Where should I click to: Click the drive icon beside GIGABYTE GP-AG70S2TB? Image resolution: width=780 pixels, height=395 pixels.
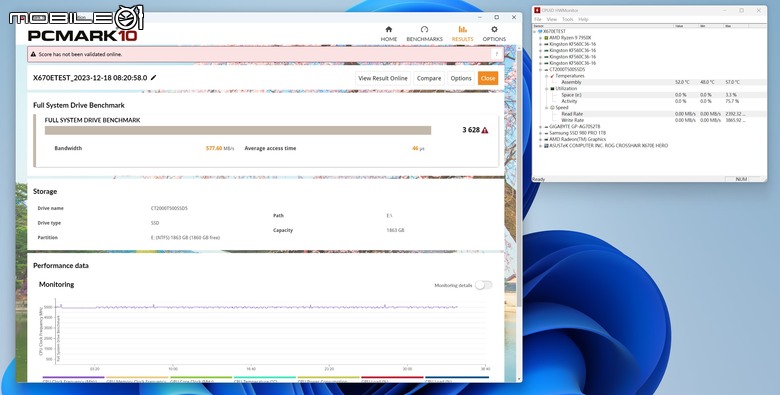(546, 127)
